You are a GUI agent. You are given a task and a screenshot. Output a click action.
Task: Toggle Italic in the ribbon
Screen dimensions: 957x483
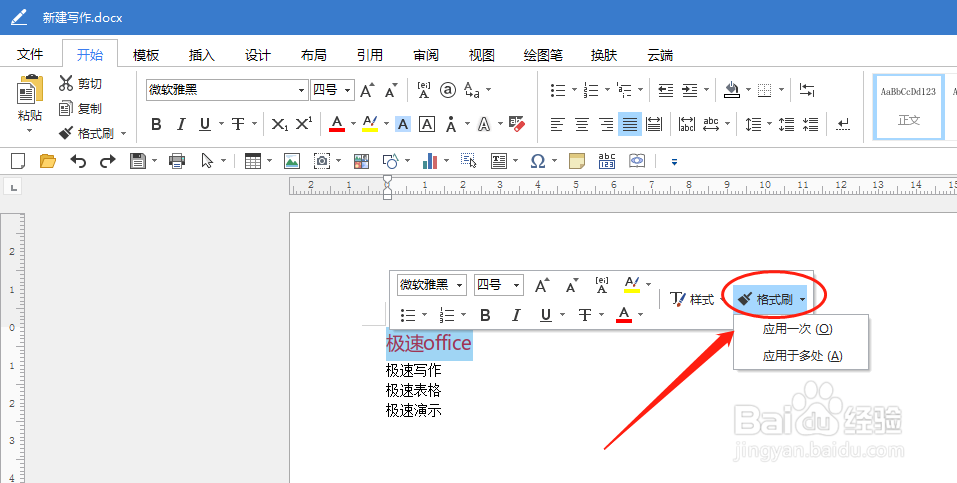[x=181, y=124]
